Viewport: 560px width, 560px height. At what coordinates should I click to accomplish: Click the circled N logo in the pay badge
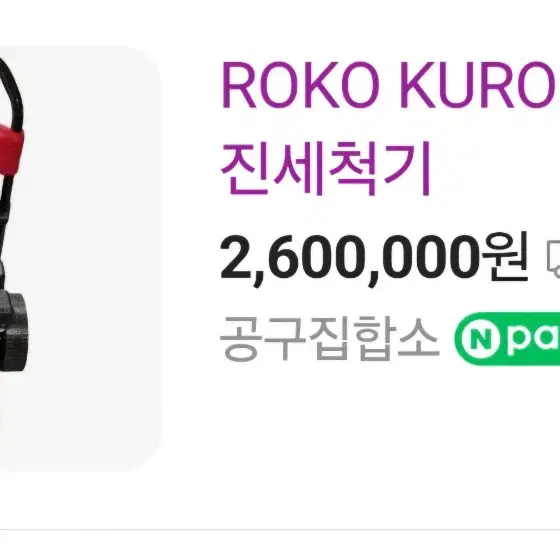click(480, 339)
